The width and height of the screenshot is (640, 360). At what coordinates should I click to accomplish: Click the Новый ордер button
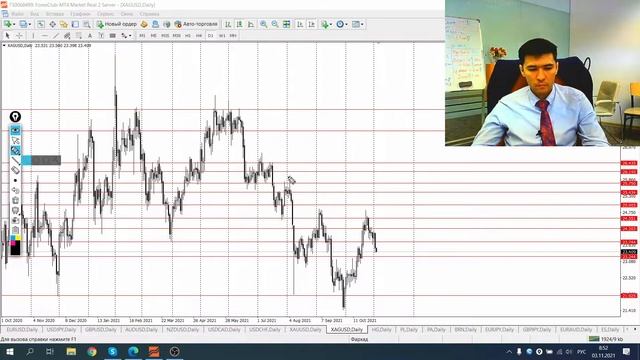click(x=116, y=24)
